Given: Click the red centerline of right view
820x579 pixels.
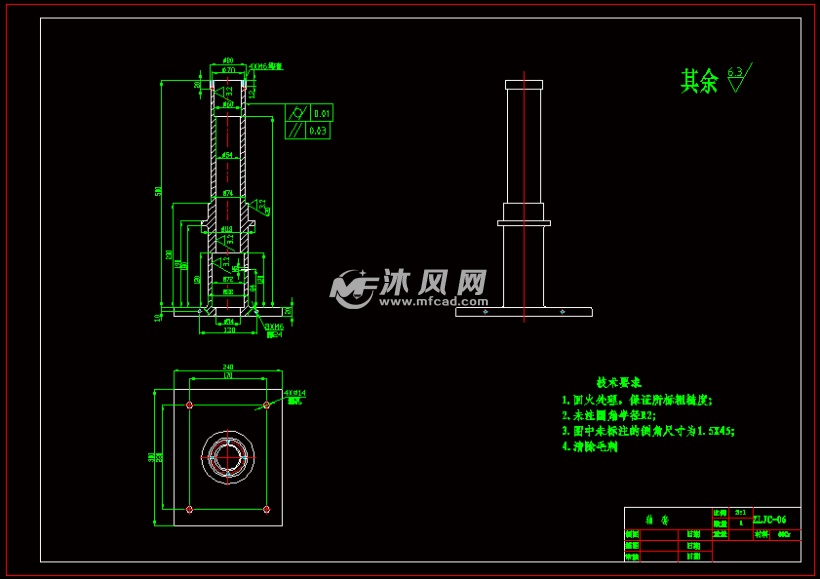Looking at the screenshot, I should click(x=524, y=197).
